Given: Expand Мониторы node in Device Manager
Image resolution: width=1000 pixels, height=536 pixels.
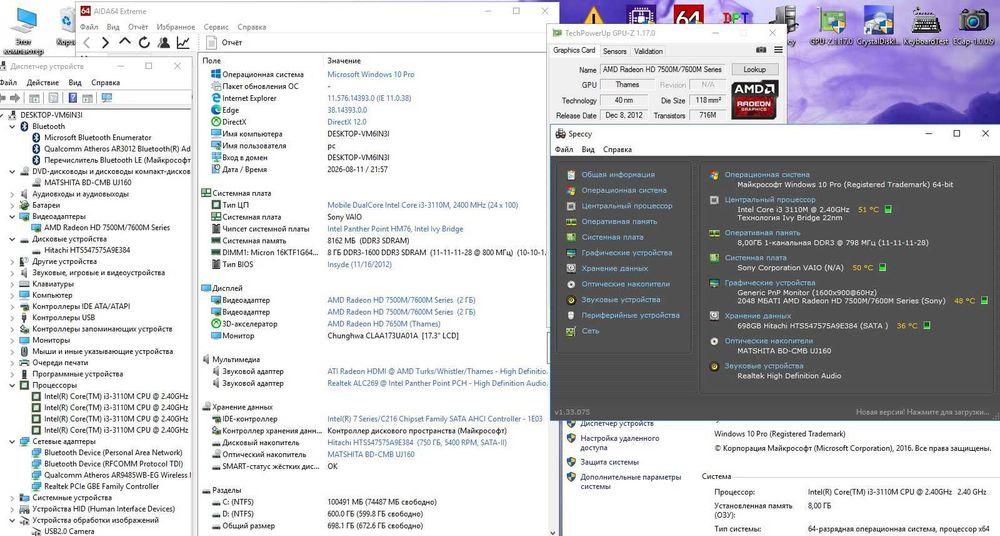Looking at the screenshot, I should 12,340.
